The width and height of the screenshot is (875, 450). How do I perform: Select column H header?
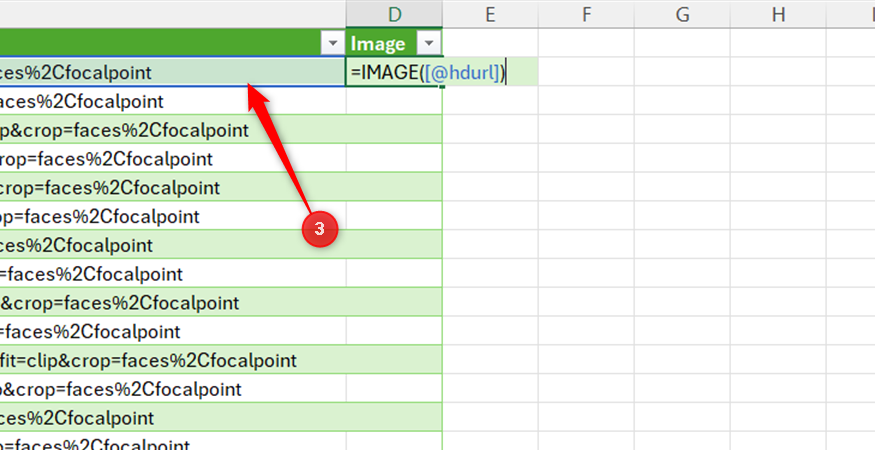click(x=778, y=15)
